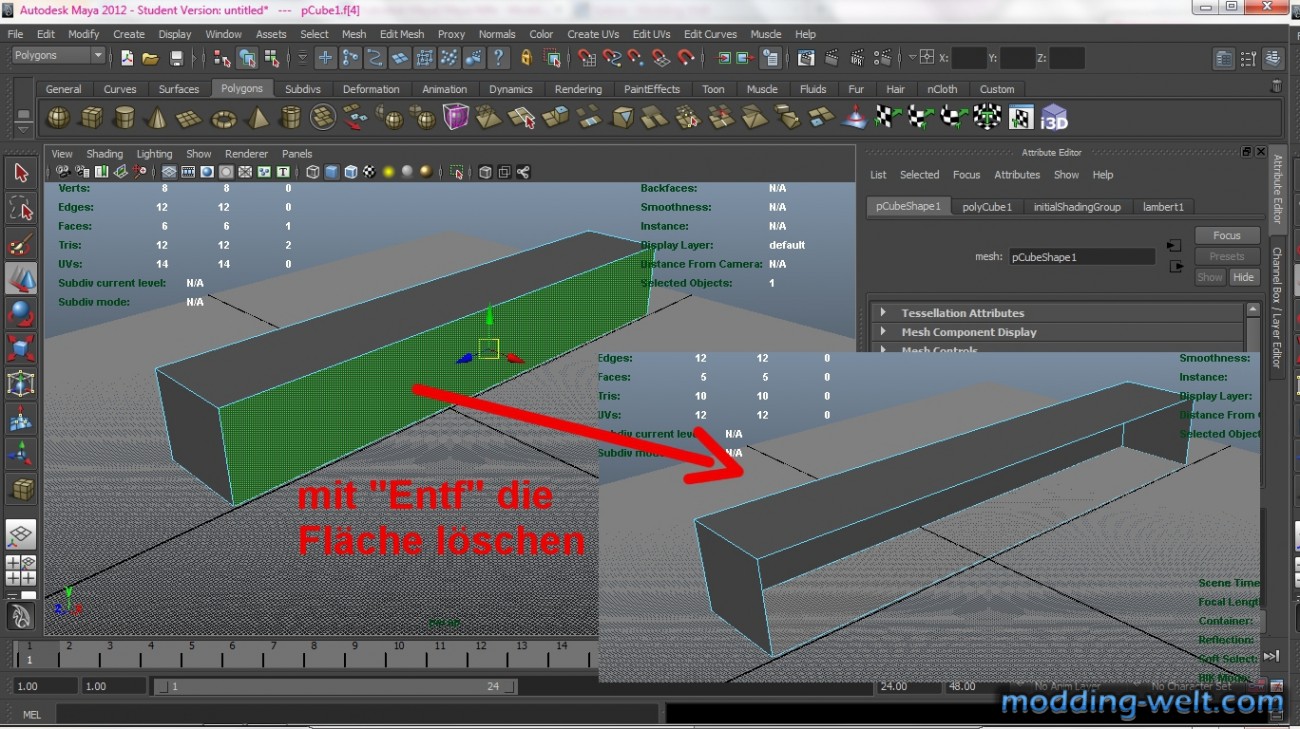Create a polygon sphere from the shelf
The image size is (1300, 729).
coord(58,118)
